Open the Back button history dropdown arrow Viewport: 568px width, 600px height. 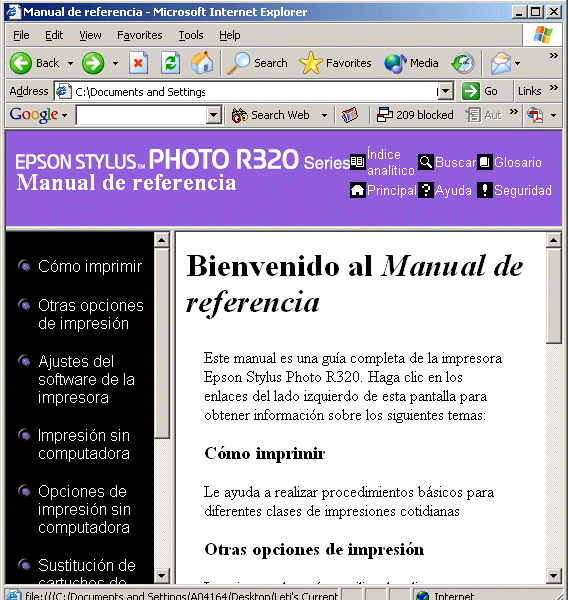click(70, 63)
